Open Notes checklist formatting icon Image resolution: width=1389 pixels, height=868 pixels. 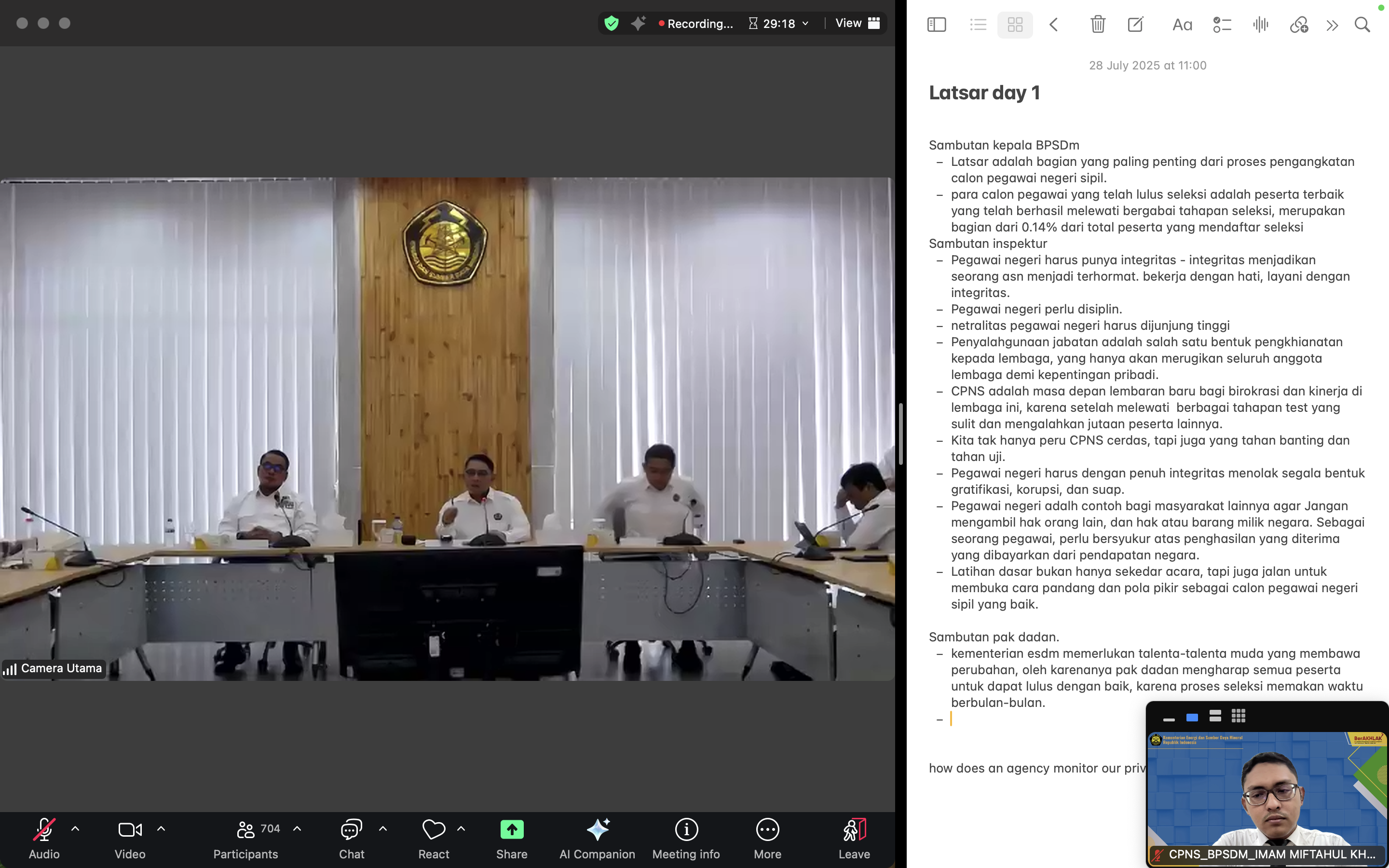(x=1222, y=25)
